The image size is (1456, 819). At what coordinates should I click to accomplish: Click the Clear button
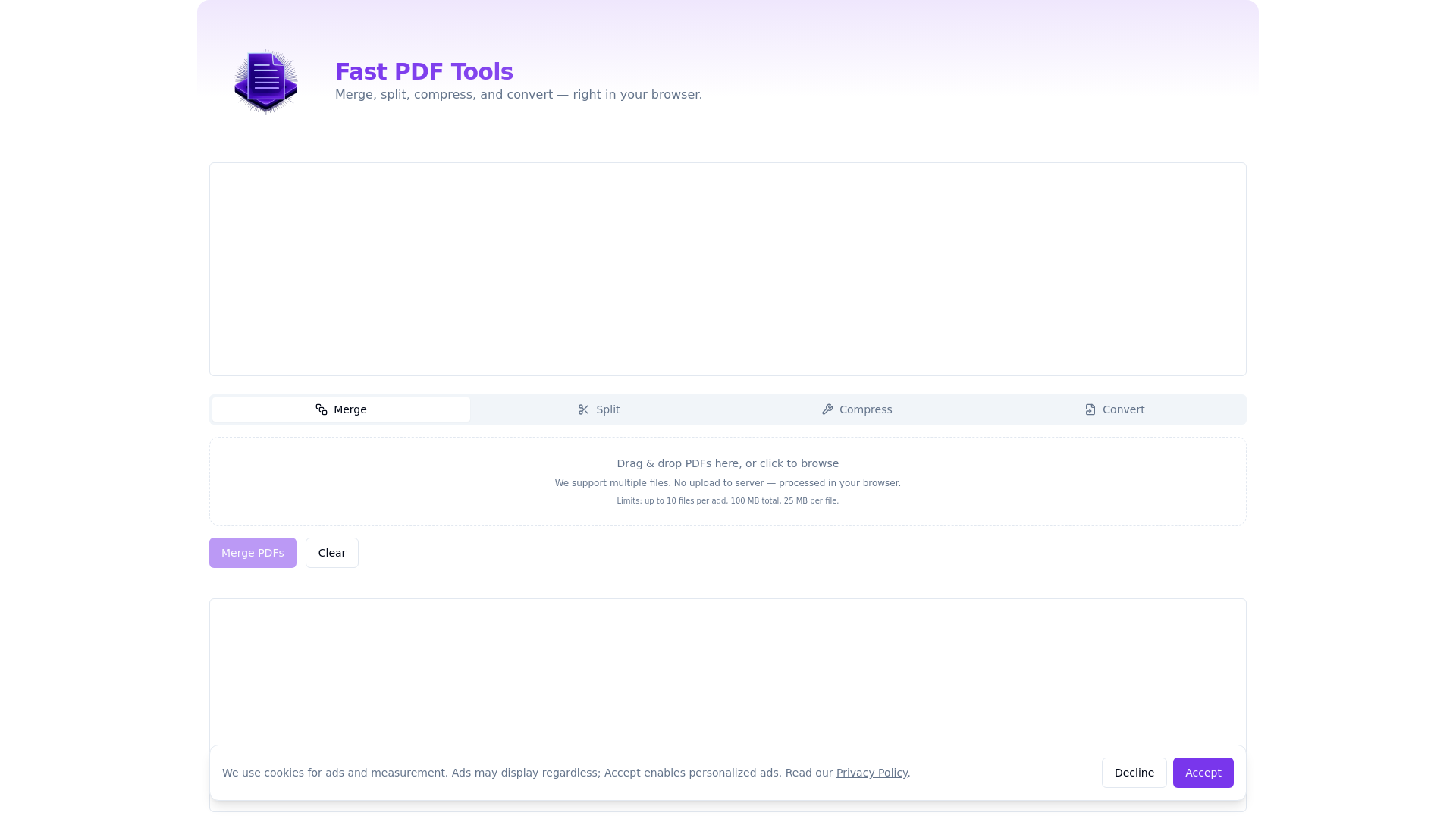[332, 553]
